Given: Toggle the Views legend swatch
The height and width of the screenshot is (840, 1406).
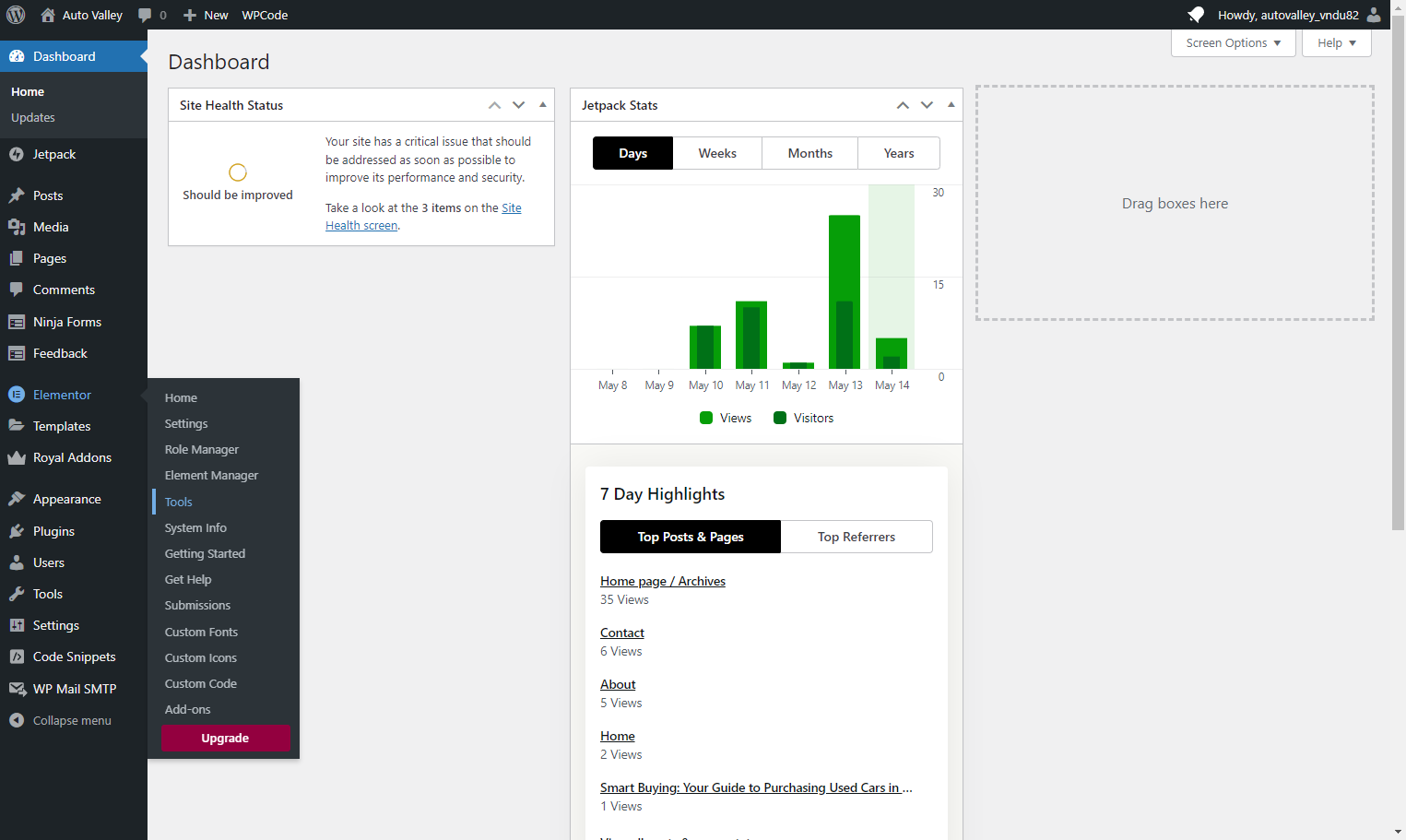Looking at the screenshot, I should [706, 418].
